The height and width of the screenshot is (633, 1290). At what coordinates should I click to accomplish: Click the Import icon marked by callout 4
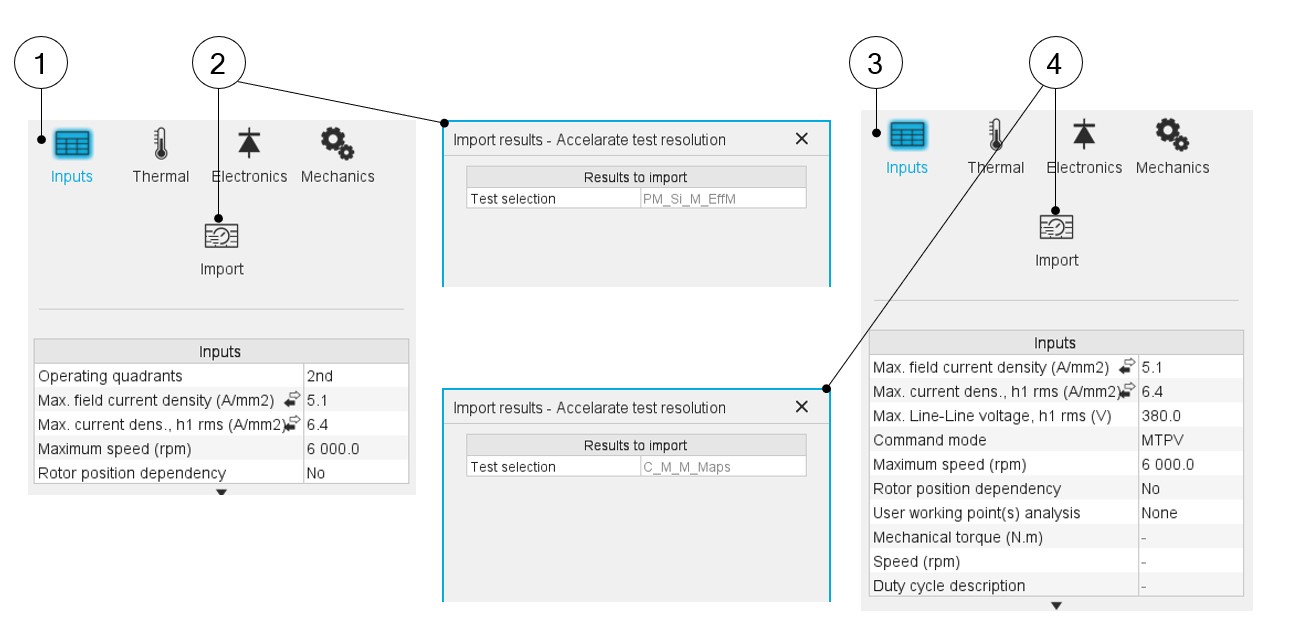(x=1056, y=228)
